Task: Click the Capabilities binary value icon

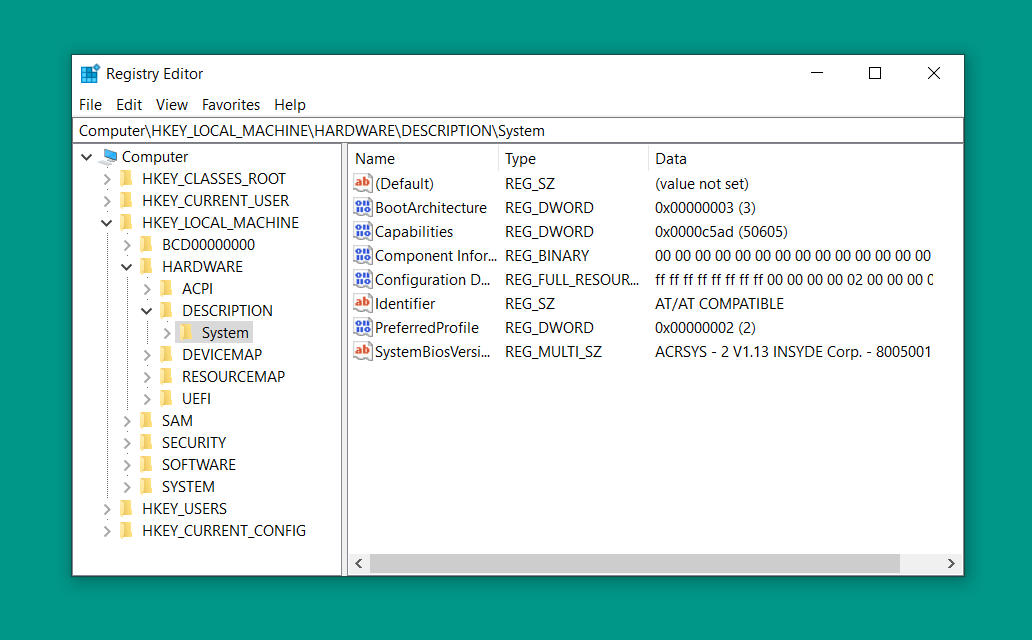Action: pyautogui.click(x=363, y=231)
